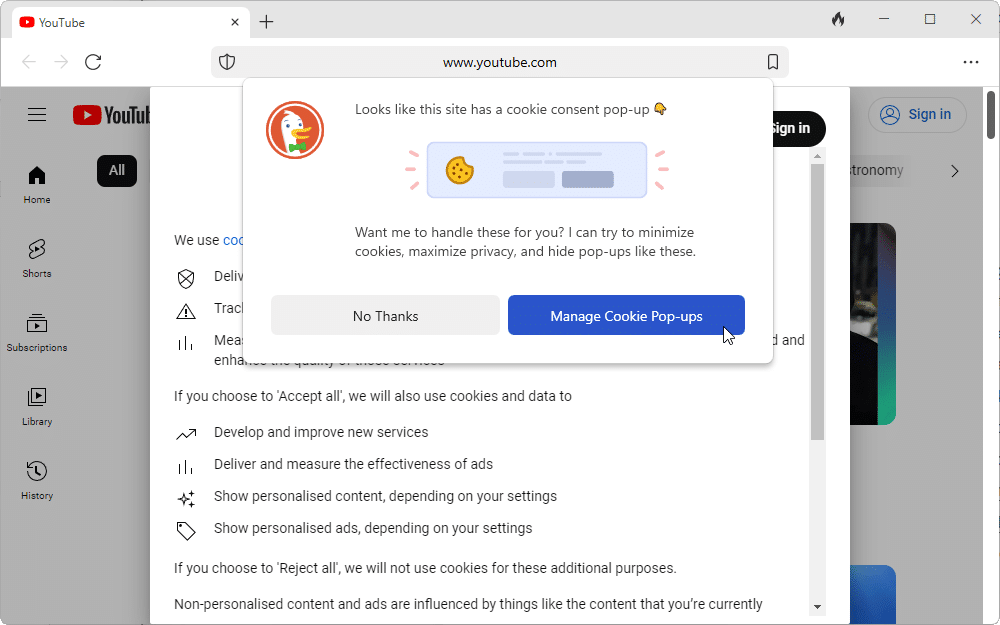Viewport: 1000px width, 625px height.
Task: Open the privacy shield icon in address bar
Action: click(x=227, y=62)
